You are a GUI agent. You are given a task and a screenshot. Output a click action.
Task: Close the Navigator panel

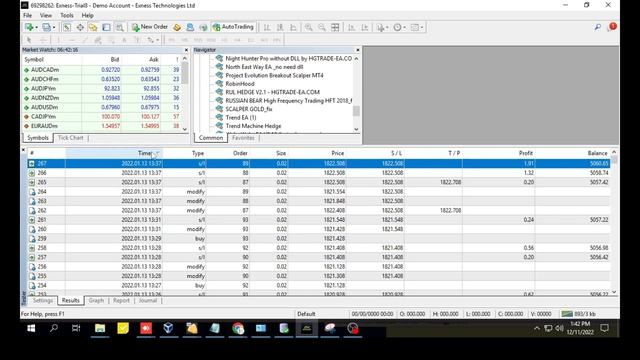358,50
